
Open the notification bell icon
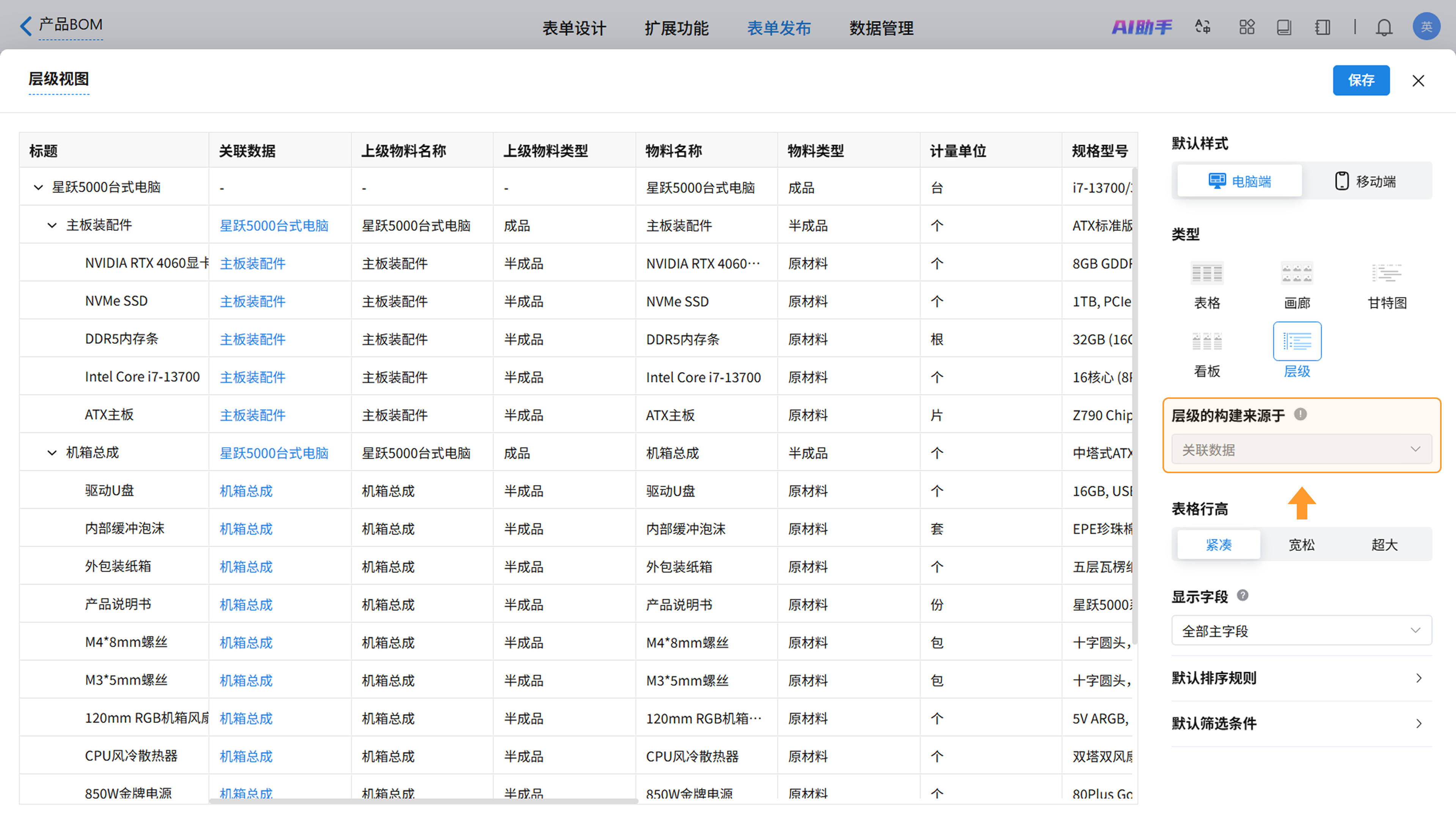coord(1384,27)
